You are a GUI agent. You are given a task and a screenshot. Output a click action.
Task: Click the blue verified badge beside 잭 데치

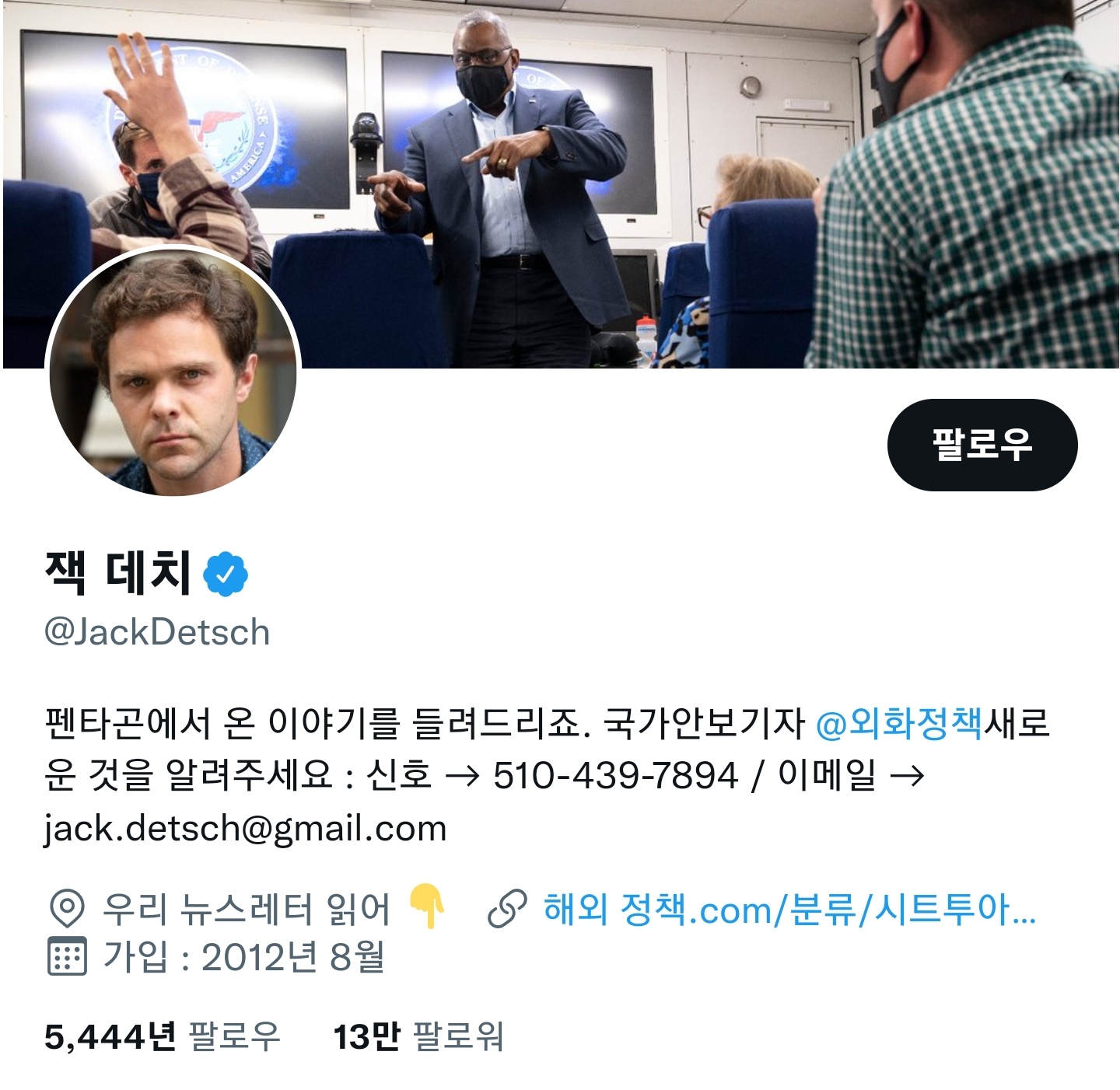click(x=226, y=574)
